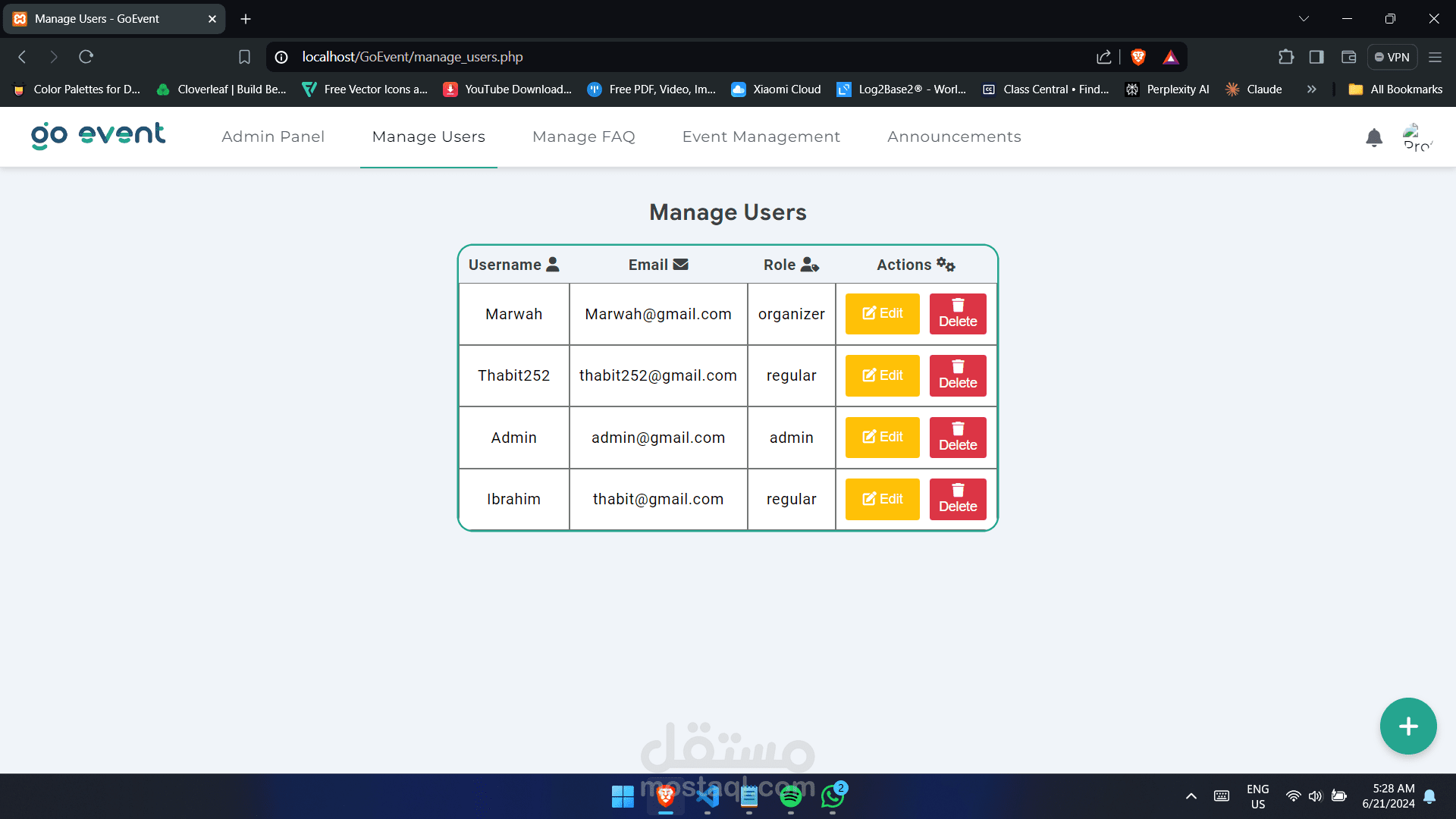Expand the hidden bookmarks chevron

tap(1311, 89)
